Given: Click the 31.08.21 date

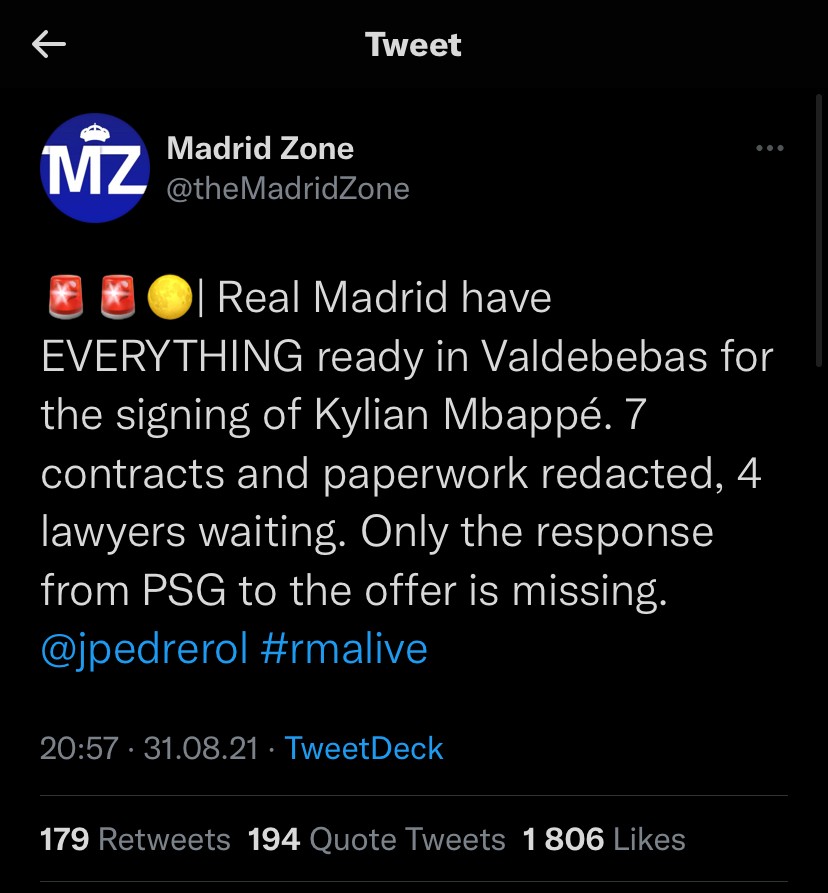Looking at the screenshot, I should (x=201, y=748).
